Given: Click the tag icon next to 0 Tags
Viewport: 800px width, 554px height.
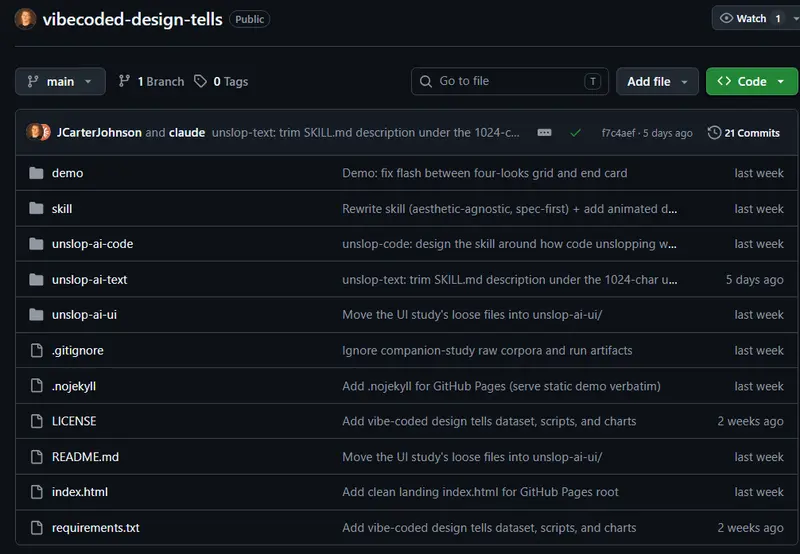Looking at the screenshot, I should pos(201,81).
